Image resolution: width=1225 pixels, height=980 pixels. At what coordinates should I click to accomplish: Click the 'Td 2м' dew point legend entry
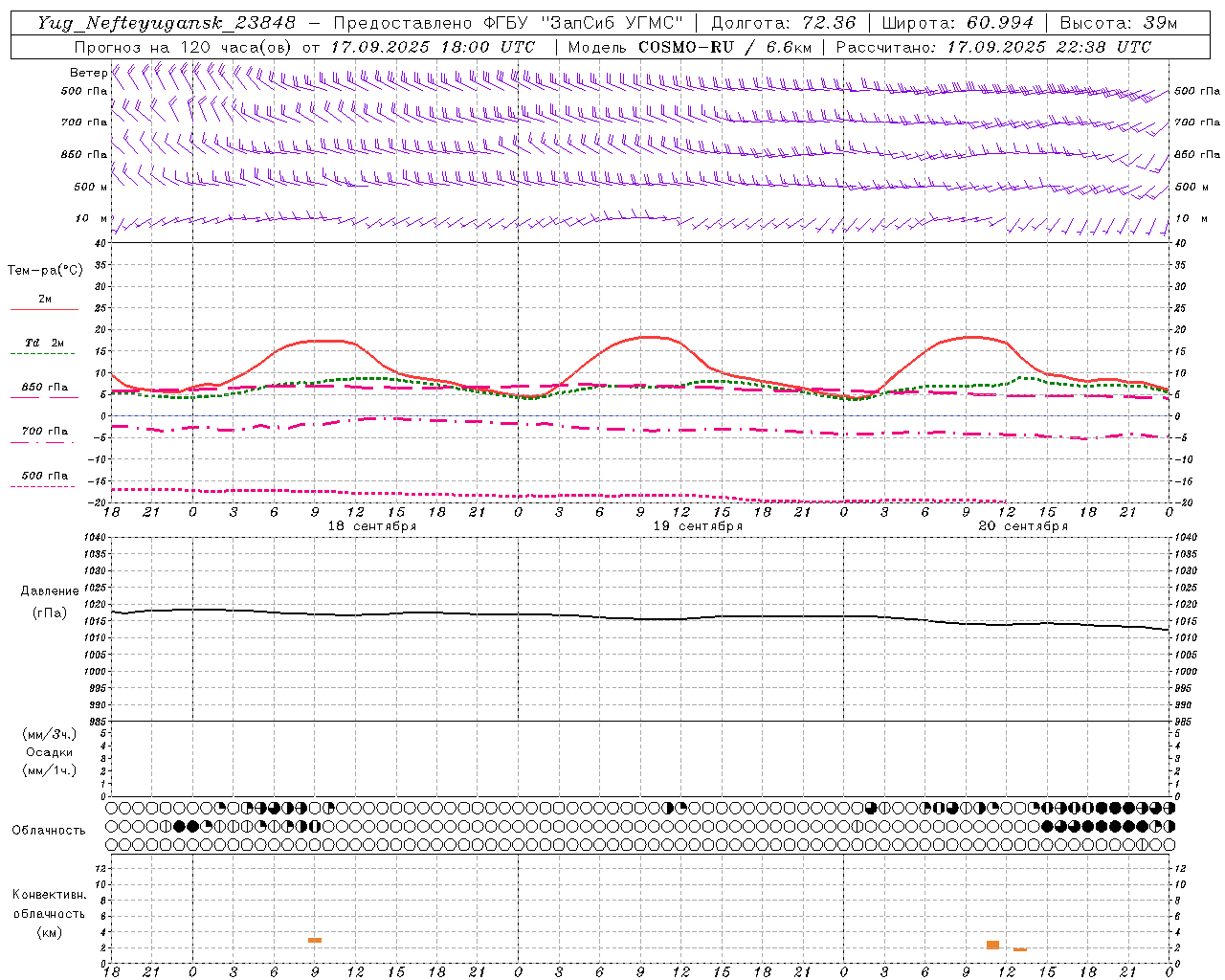click(44, 343)
